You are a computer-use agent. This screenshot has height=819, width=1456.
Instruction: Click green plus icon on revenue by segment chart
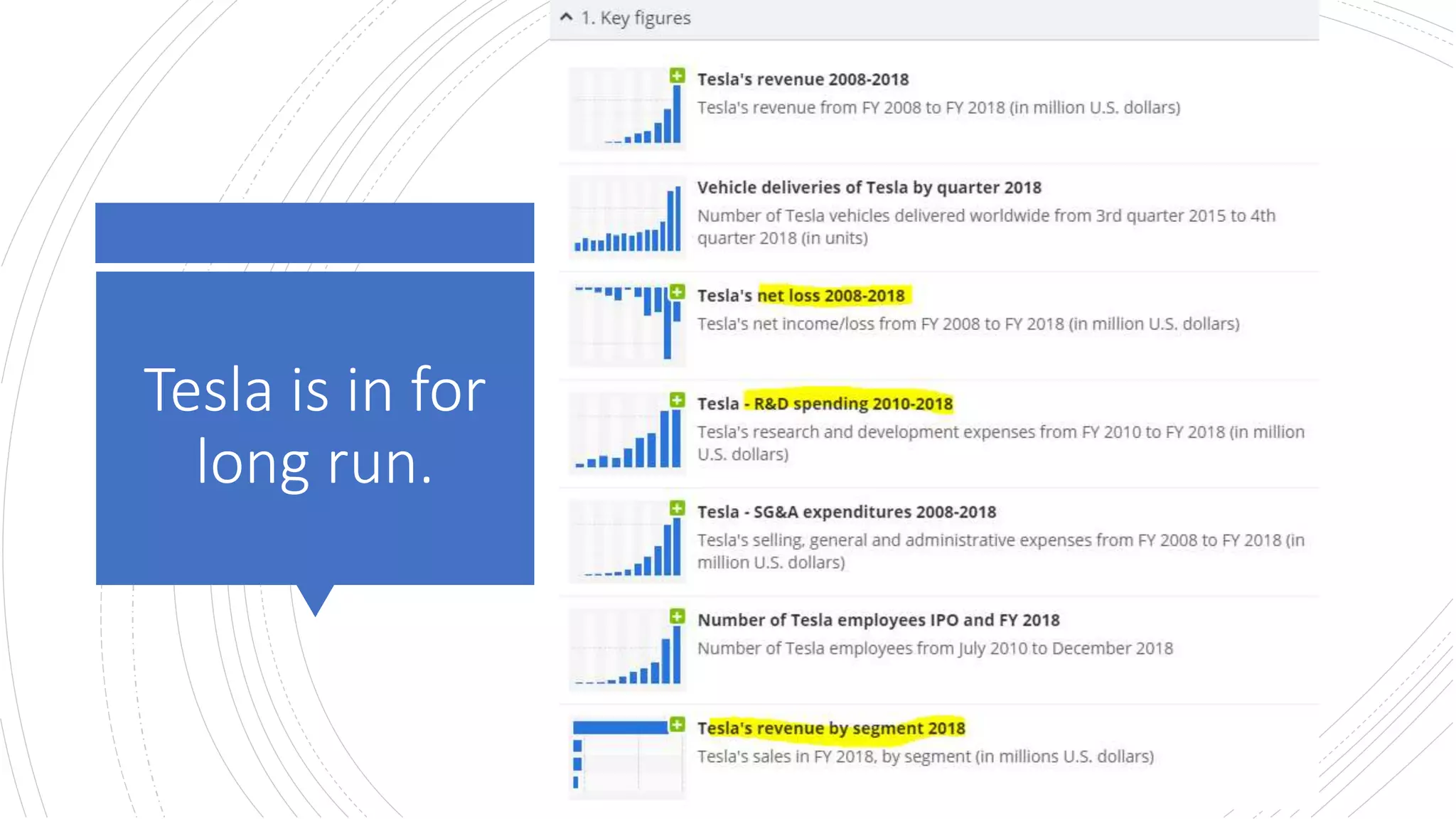677,724
